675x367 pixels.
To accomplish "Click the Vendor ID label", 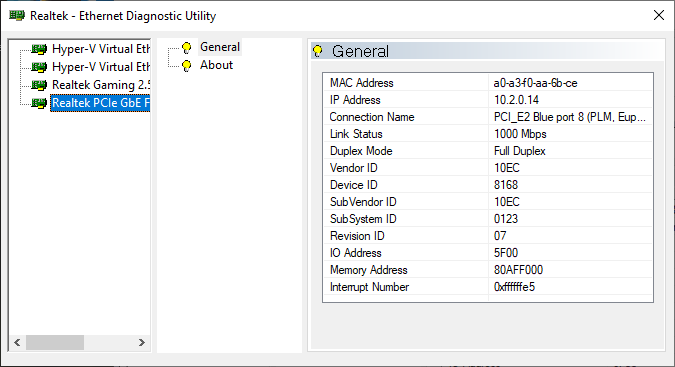I will point(353,168).
